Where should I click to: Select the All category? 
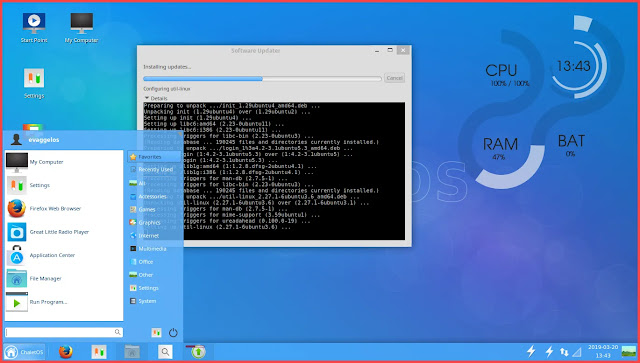coord(154,184)
